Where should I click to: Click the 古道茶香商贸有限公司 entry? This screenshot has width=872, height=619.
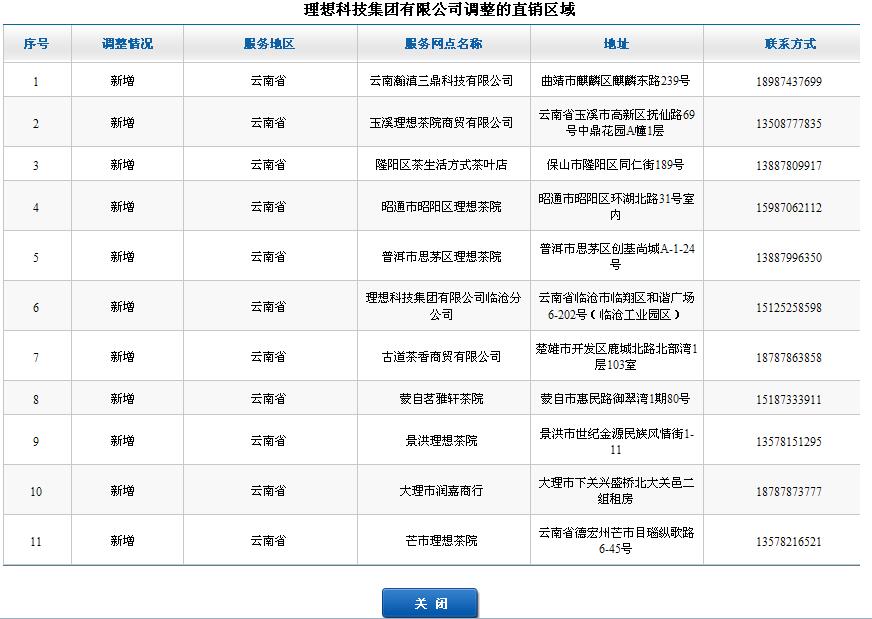pyautogui.click(x=441, y=357)
